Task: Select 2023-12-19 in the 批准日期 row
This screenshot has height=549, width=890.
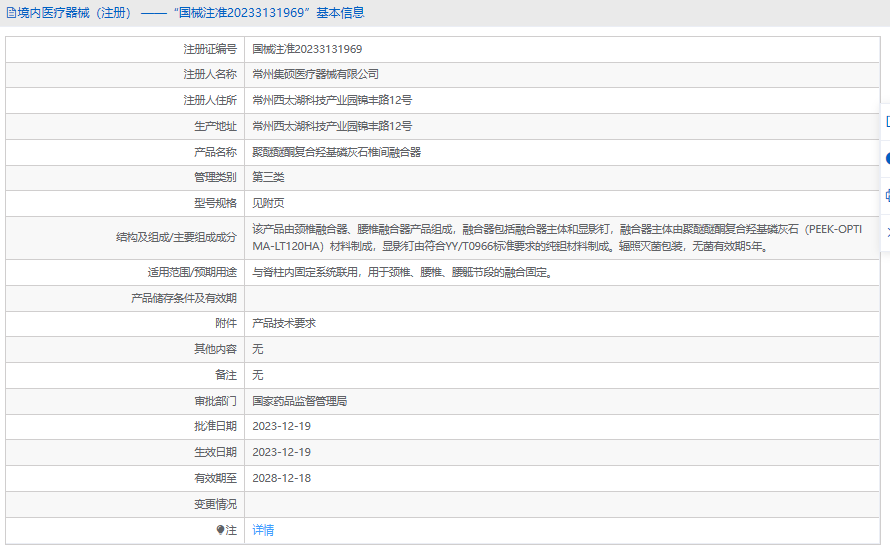Action: pos(282,426)
